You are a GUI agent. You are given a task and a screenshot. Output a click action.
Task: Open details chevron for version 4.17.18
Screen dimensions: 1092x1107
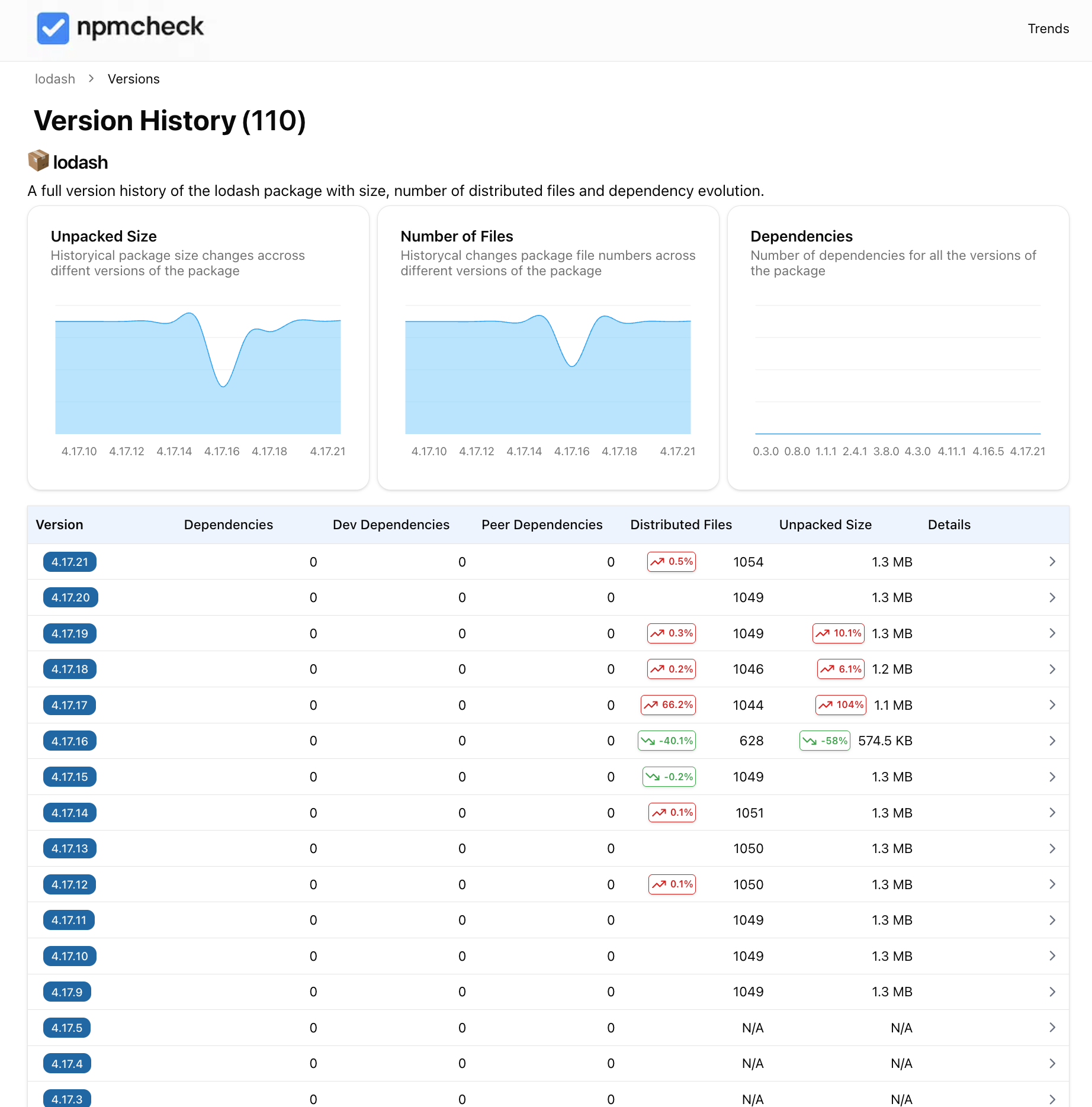pos(1052,669)
